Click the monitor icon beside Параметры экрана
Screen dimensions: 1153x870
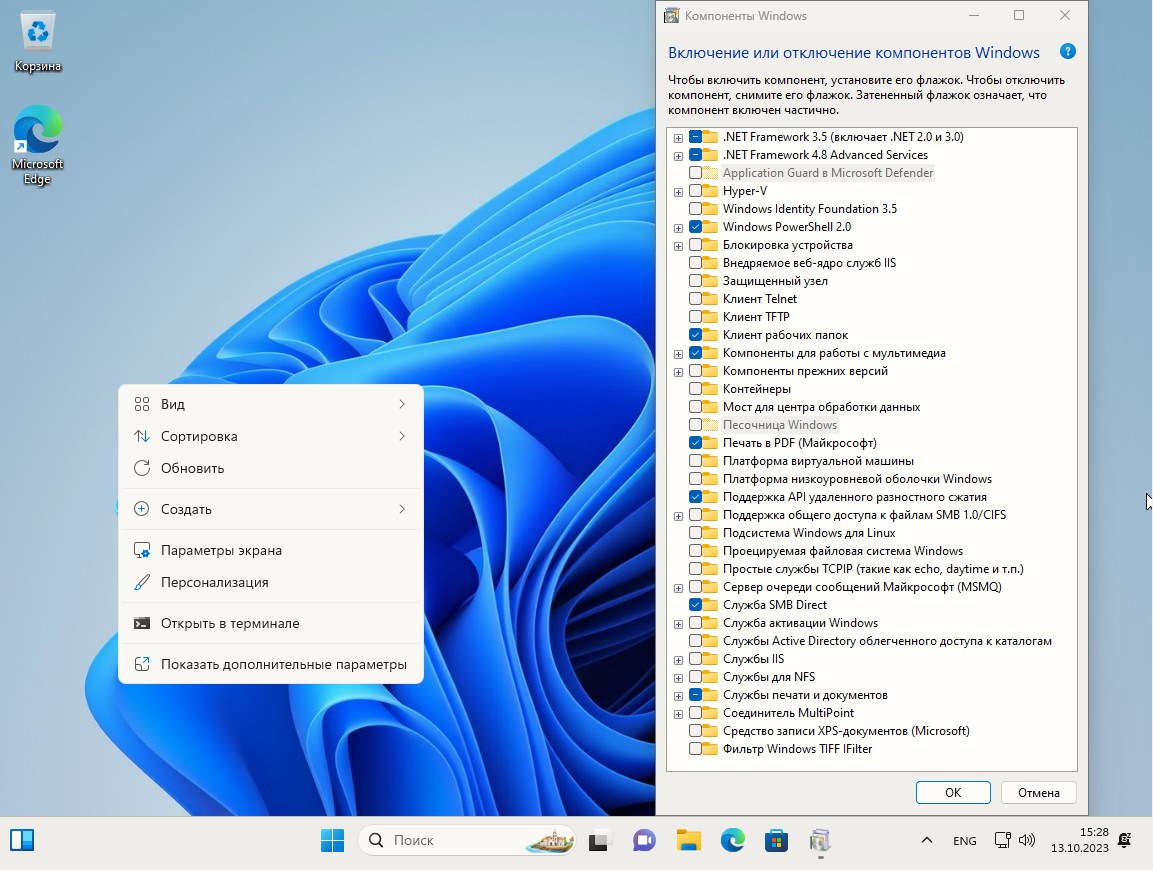(142, 550)
